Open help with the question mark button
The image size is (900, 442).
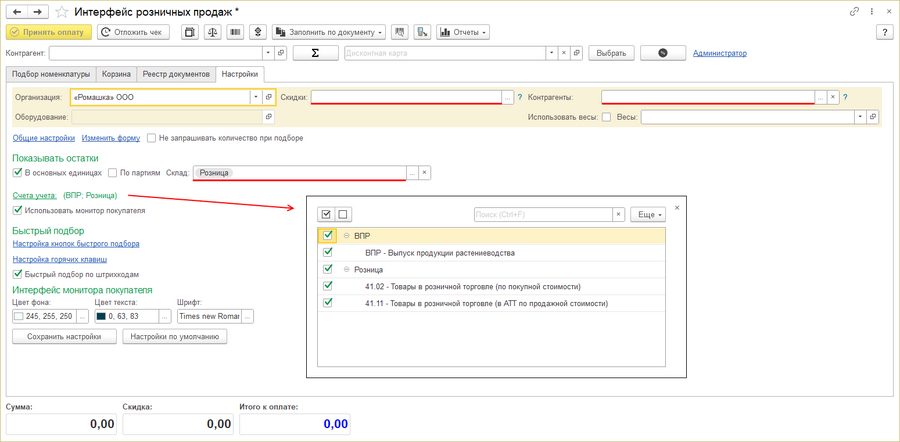click(x=885, y=32)
